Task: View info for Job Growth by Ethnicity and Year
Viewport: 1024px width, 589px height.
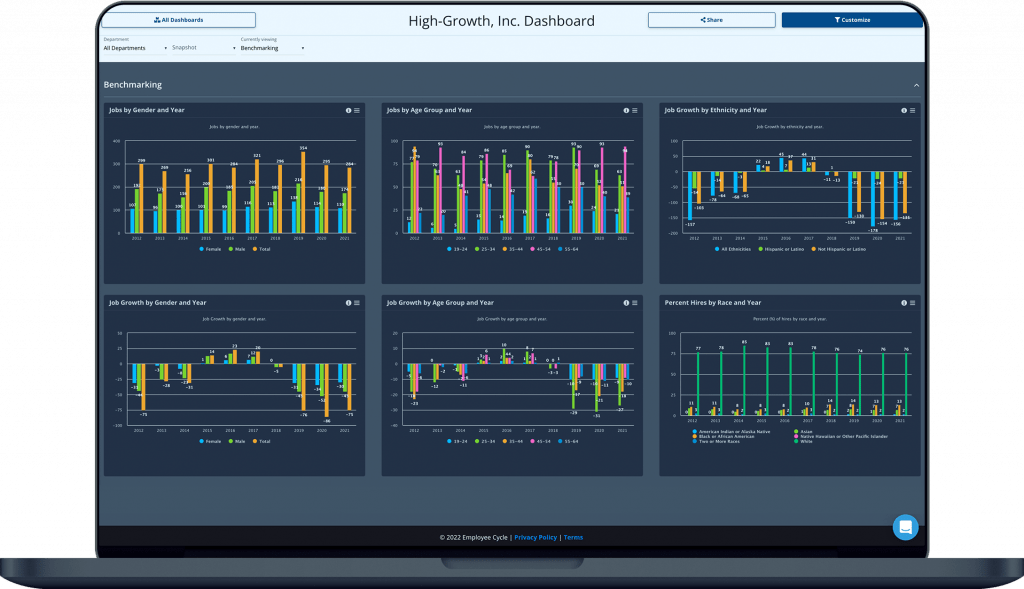Action: (x=904, y=110)
